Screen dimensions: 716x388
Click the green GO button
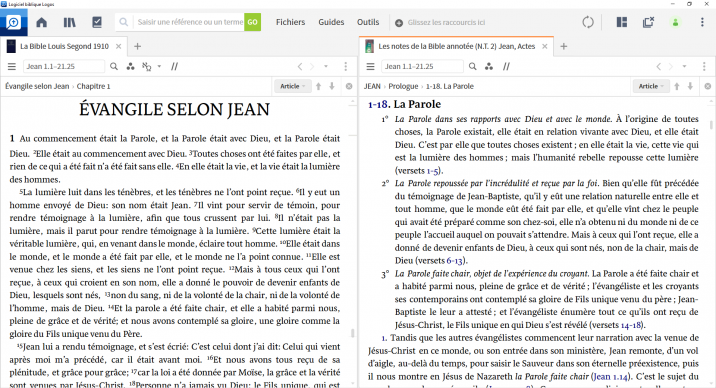pos(253,22)
